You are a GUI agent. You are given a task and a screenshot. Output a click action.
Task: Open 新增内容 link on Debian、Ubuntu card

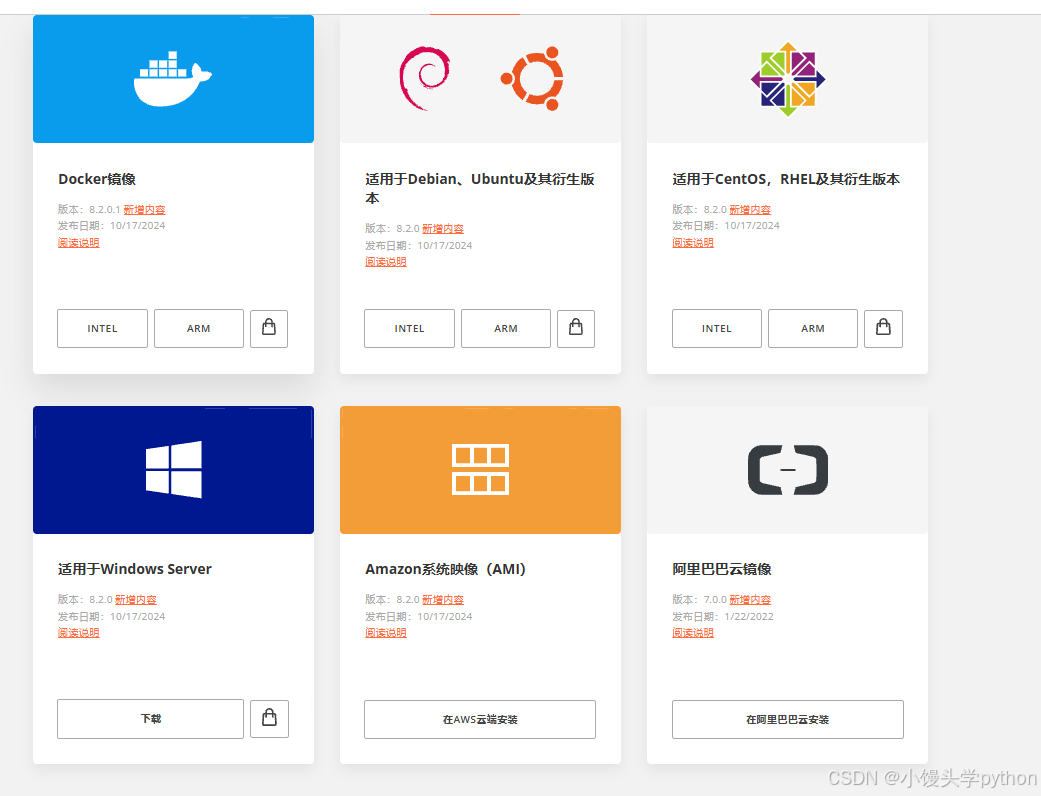click(x=443, y=228)
